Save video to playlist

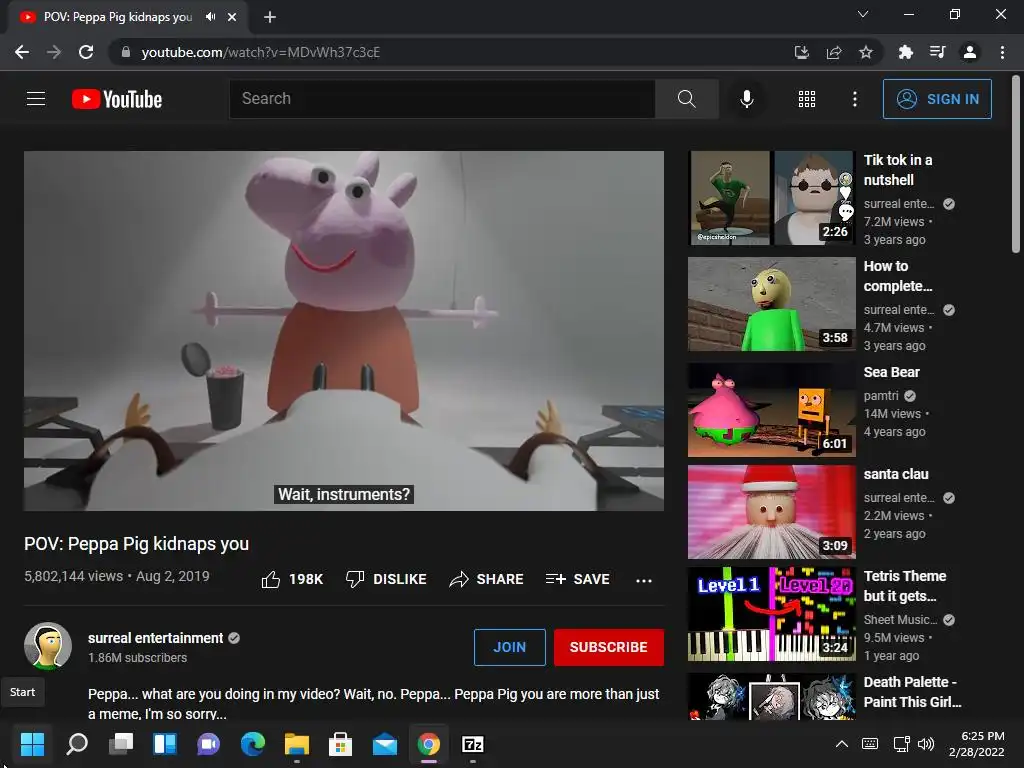(x=577, y=579)
